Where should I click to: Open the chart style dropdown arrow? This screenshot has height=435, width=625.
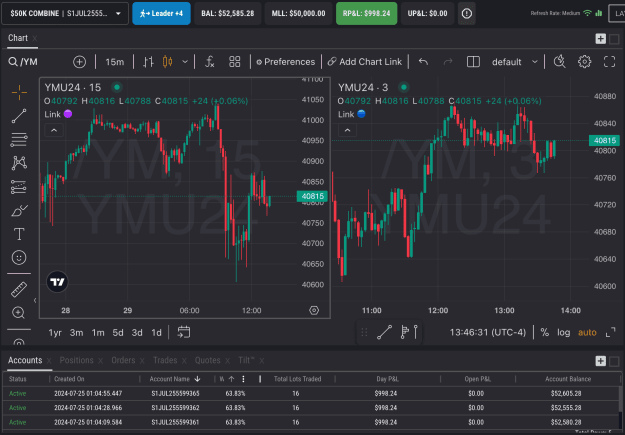(185, 62)
